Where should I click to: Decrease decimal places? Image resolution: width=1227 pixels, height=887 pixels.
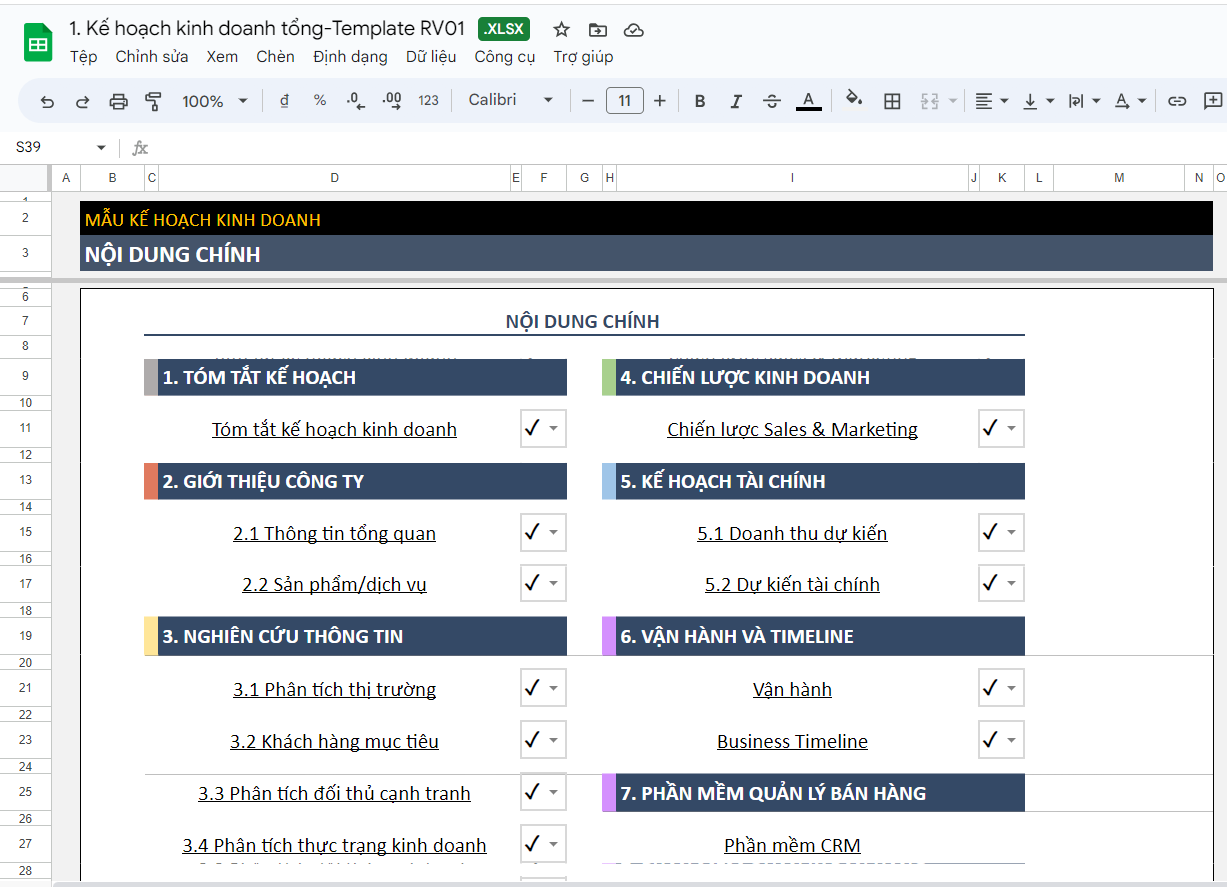point(355,101)
